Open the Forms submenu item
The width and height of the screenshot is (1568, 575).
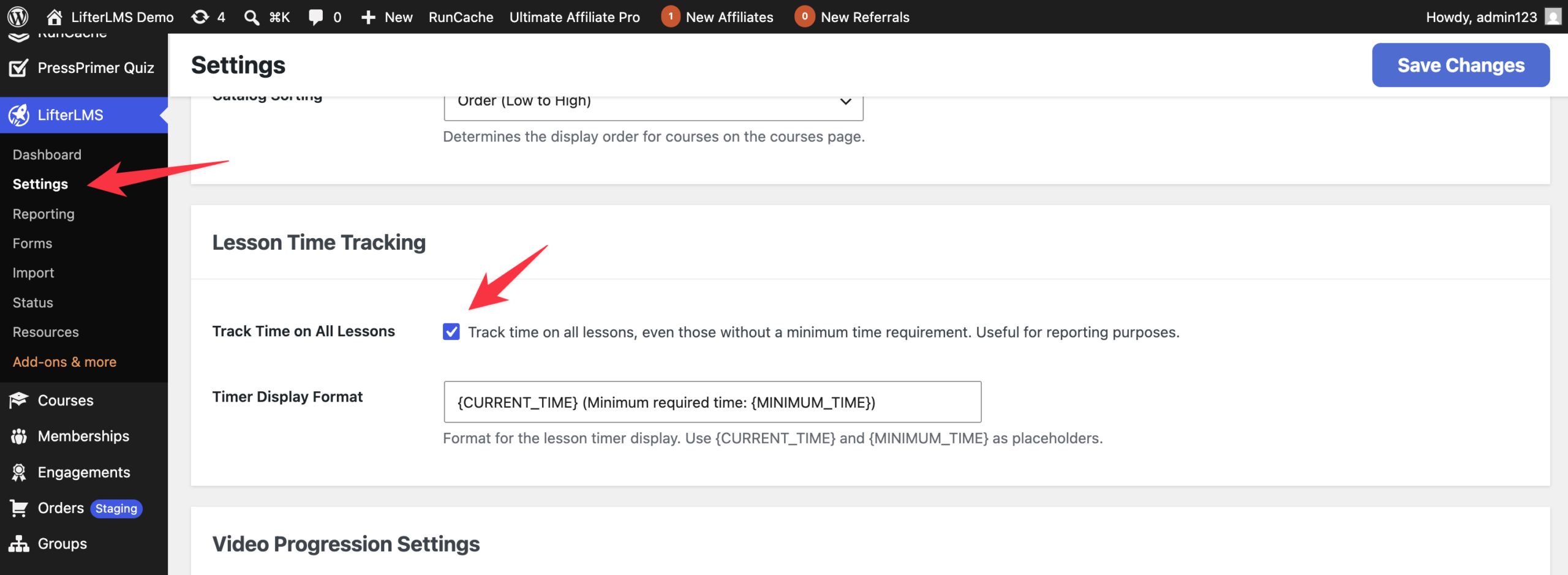coord(32,243)
